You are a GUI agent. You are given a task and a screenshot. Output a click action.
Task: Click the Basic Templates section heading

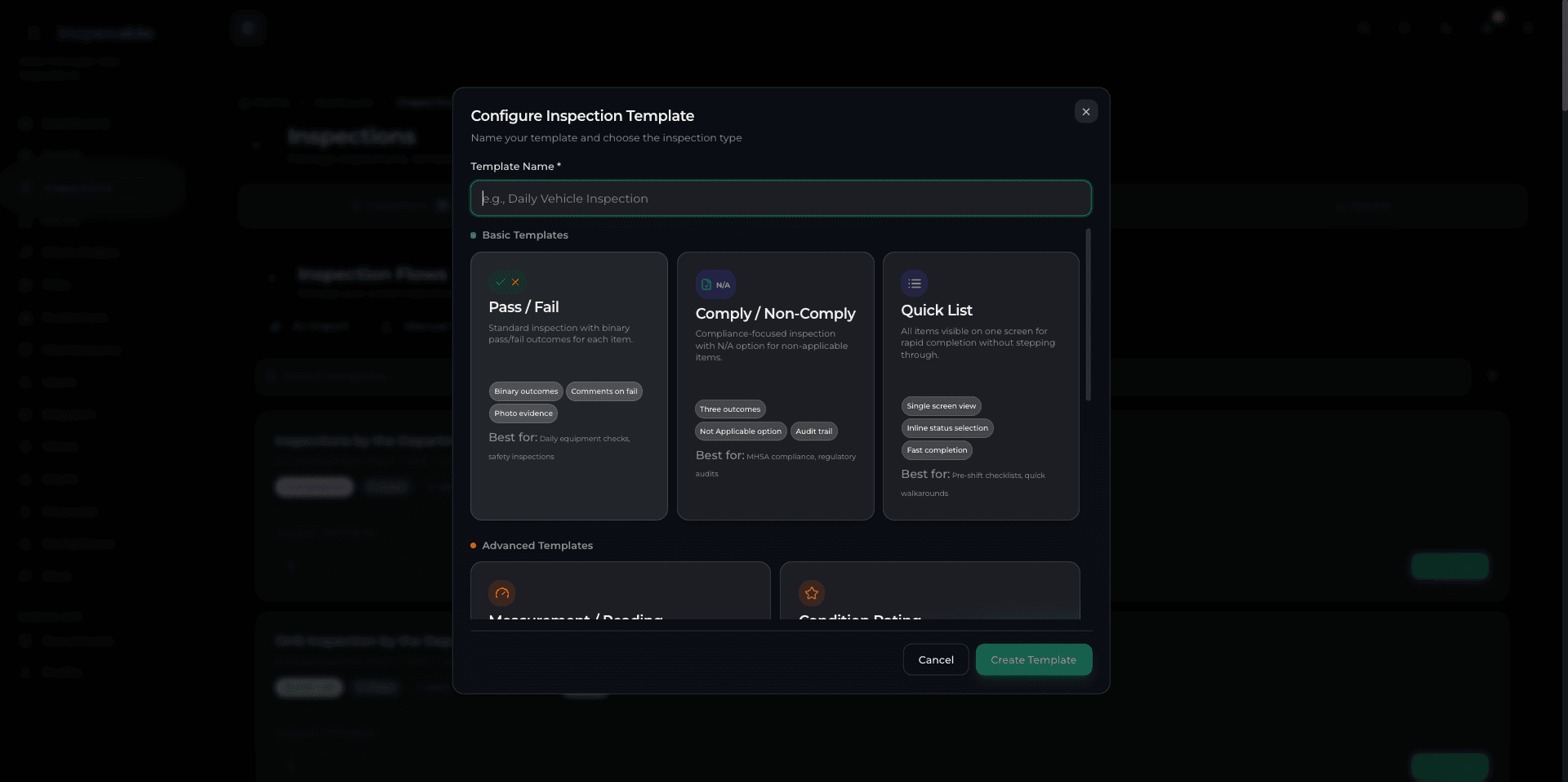525,235
